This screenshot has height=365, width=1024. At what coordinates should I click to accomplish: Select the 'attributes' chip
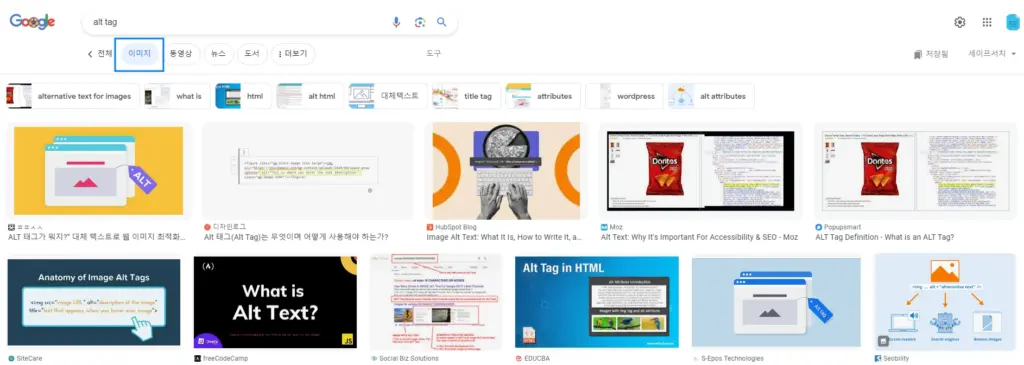(543, 96)
